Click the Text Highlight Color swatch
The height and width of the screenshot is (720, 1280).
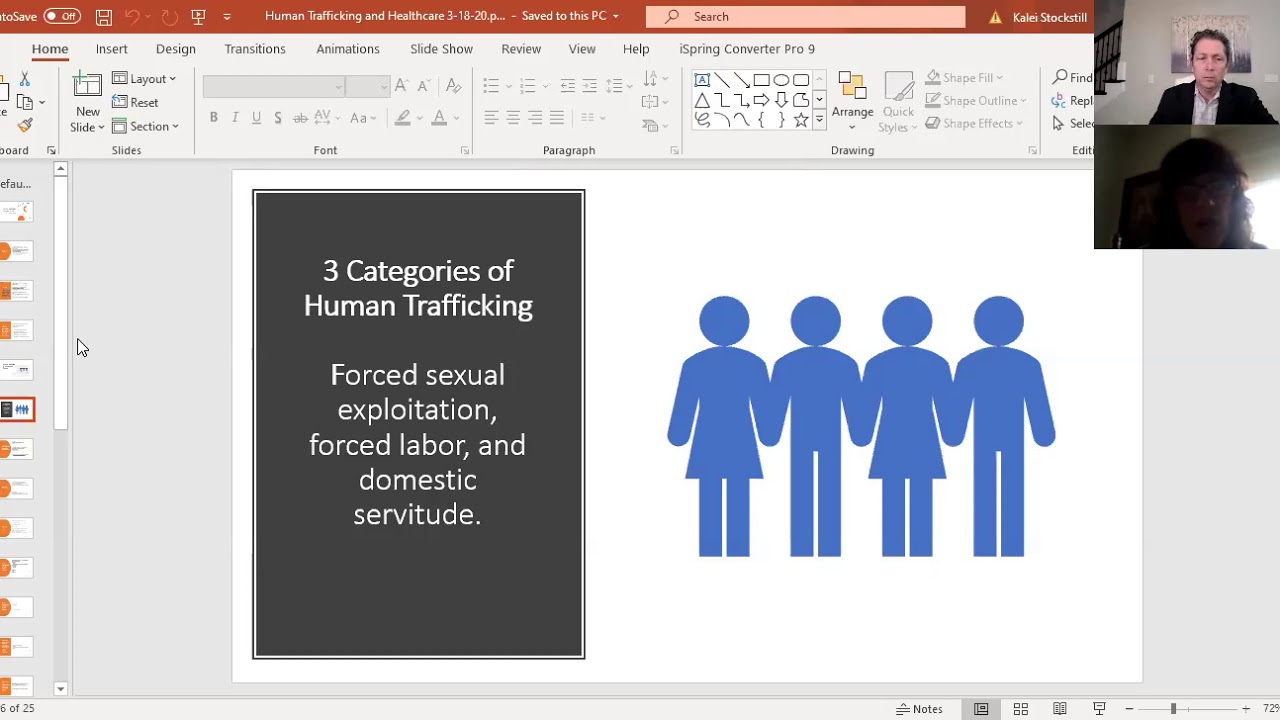402,118
